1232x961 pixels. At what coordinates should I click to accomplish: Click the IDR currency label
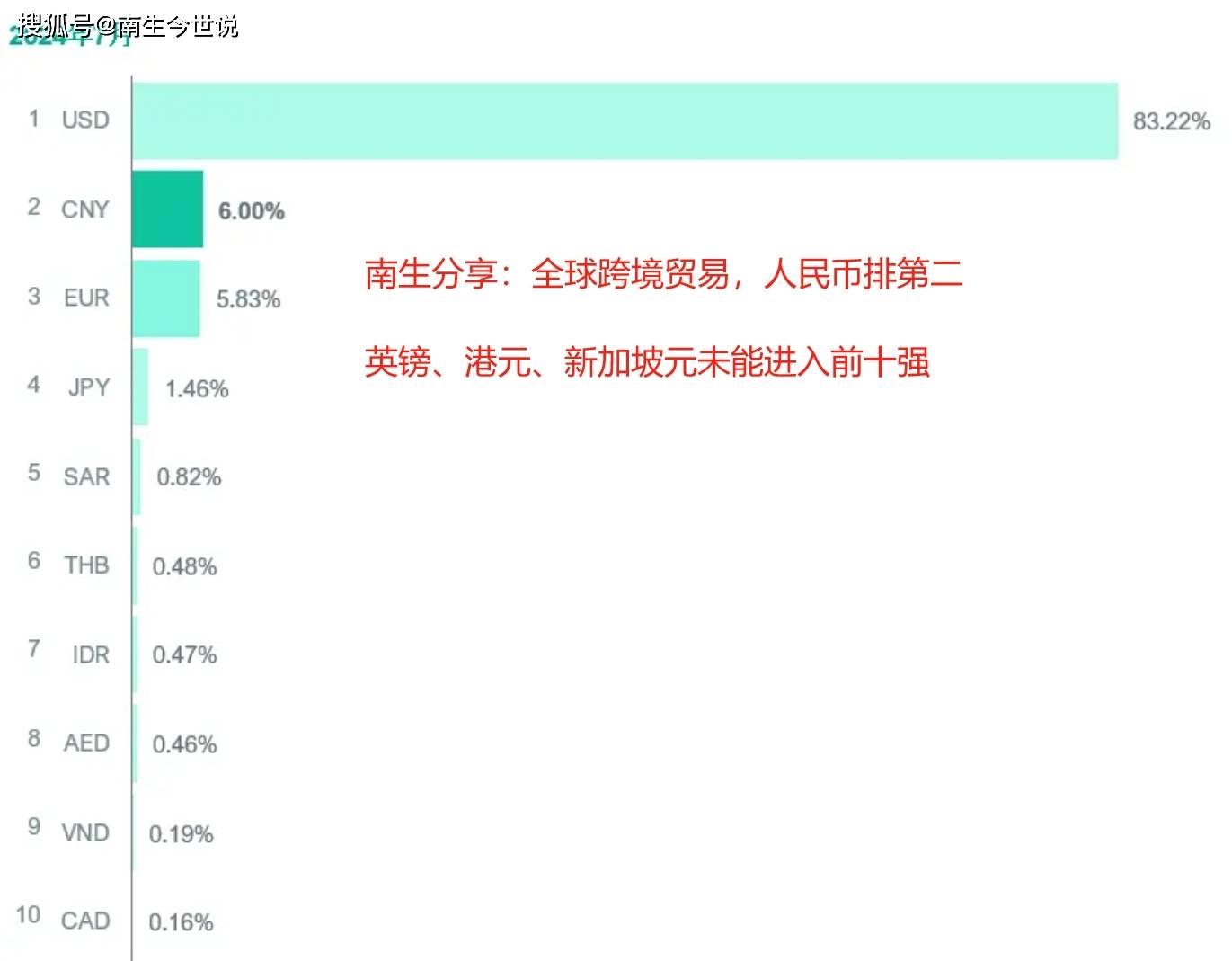coord(91,654)
